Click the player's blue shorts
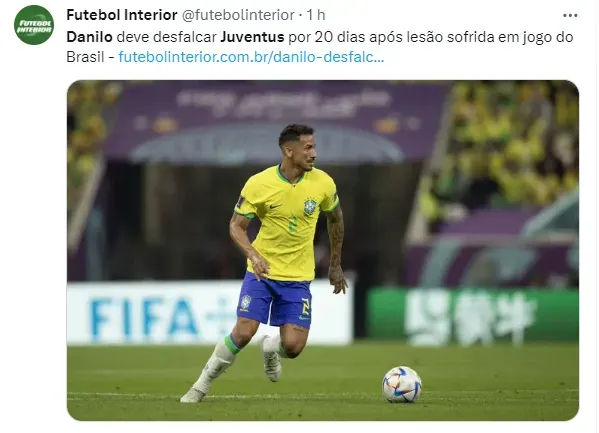This screenshot has width=599, height=433. tap(275, 298)
